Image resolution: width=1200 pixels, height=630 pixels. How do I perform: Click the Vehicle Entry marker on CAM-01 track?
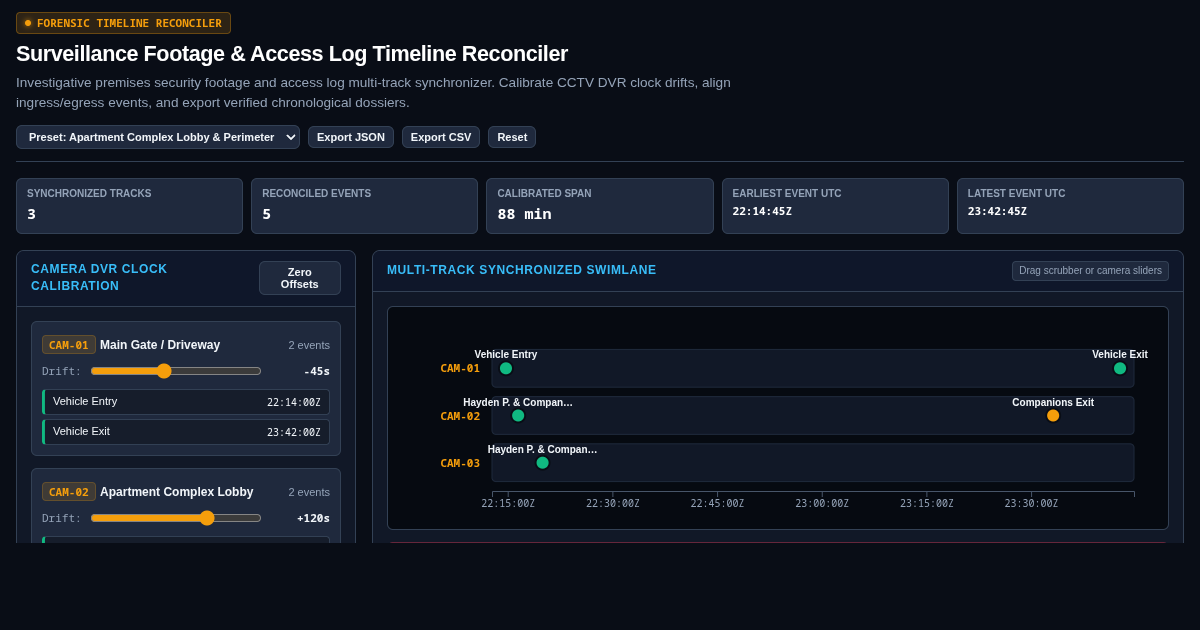pyautogui.click(x=506, y=368)
